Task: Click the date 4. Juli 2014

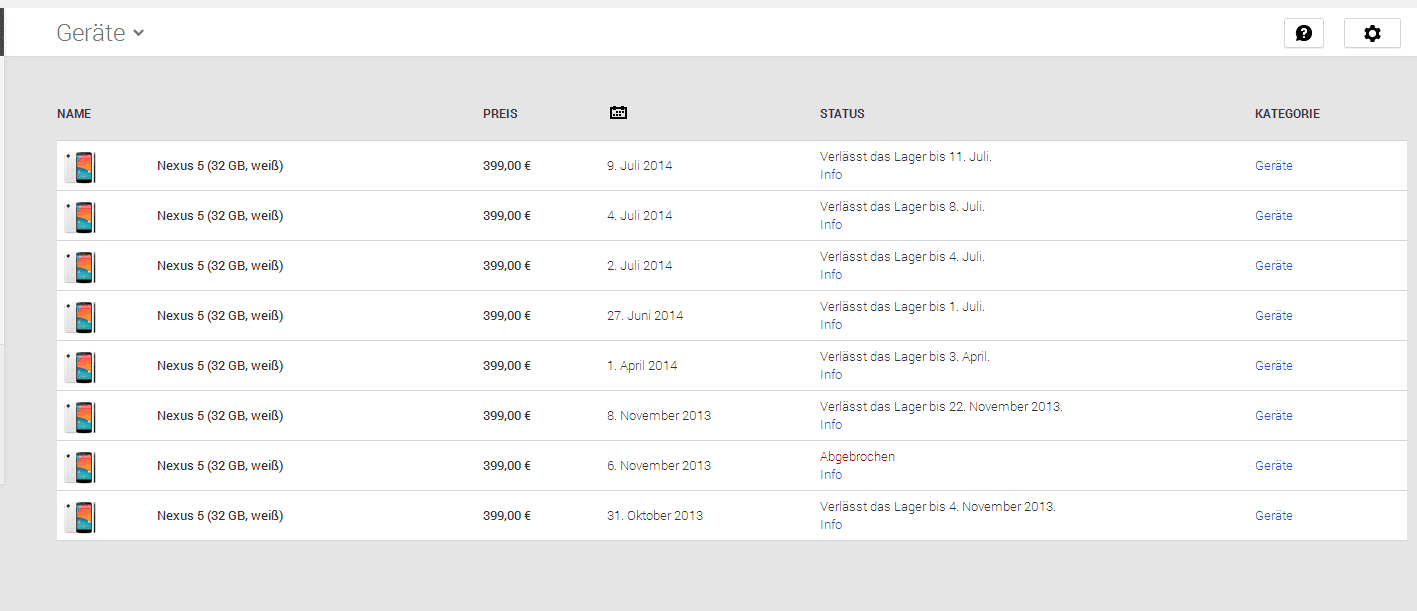Action: tap(640, 216)
